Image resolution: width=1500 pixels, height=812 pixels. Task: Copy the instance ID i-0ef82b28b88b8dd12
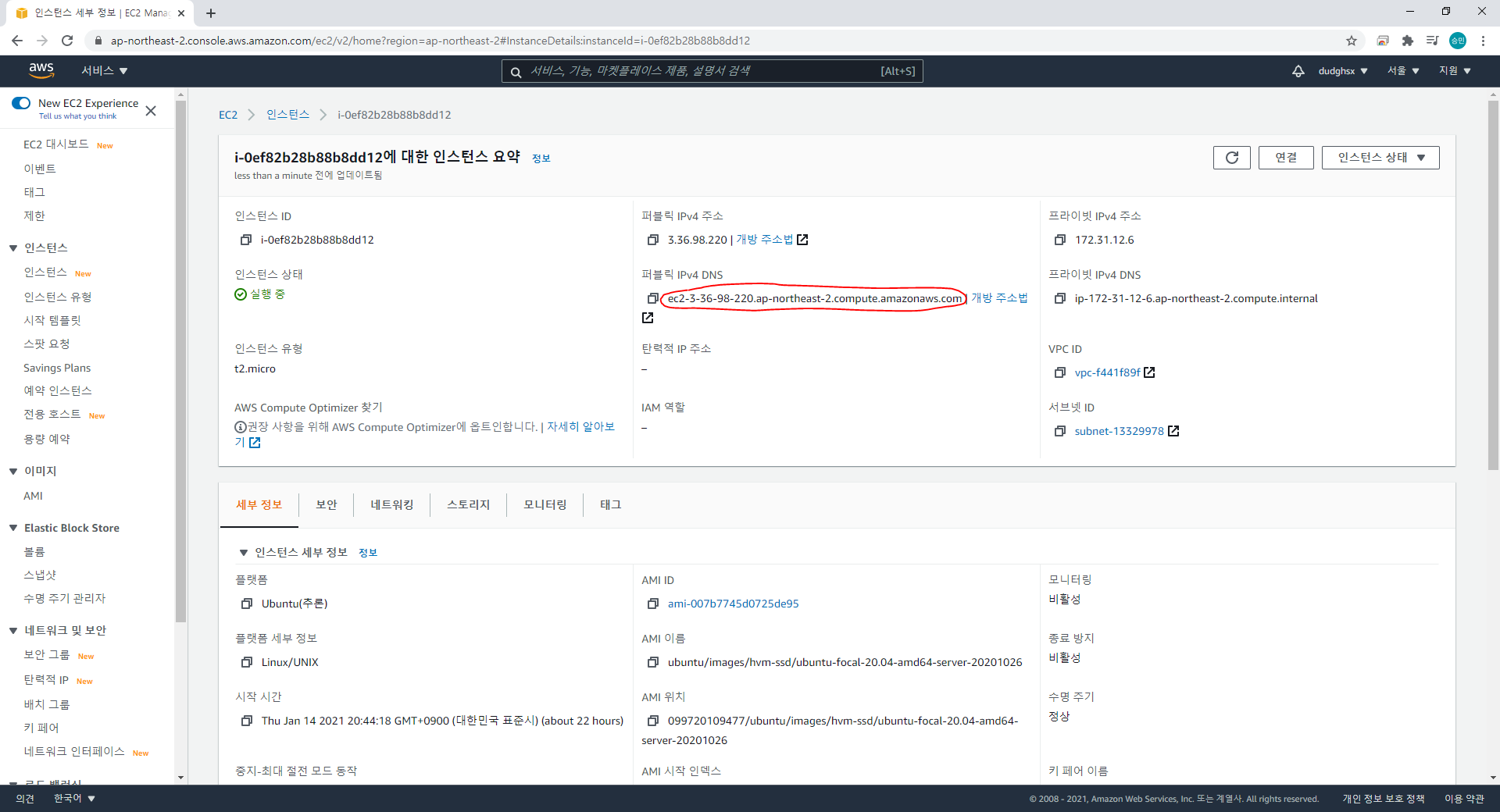pos(246,240)
